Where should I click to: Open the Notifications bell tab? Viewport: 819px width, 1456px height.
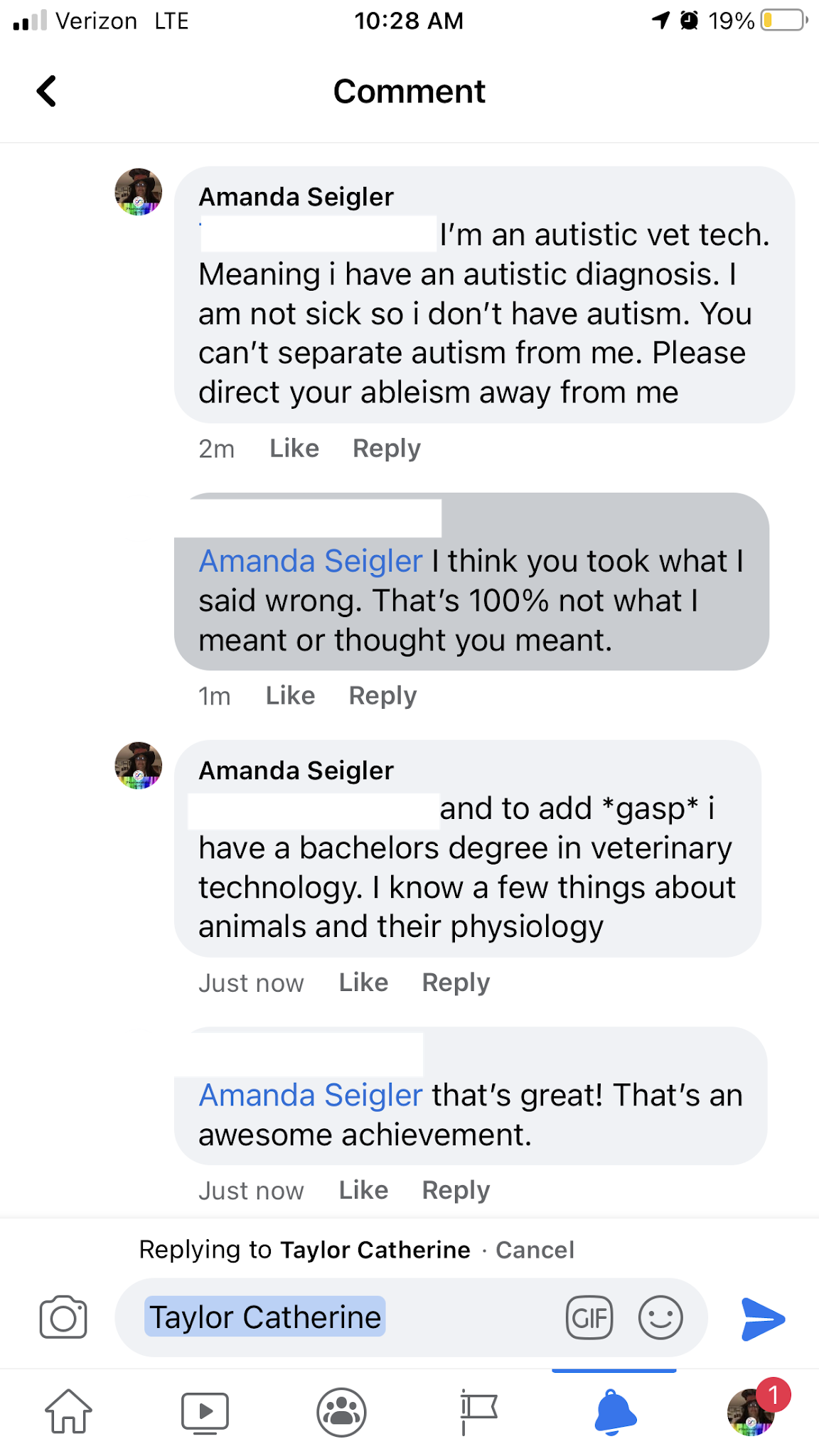click(x=614, y=1411)
